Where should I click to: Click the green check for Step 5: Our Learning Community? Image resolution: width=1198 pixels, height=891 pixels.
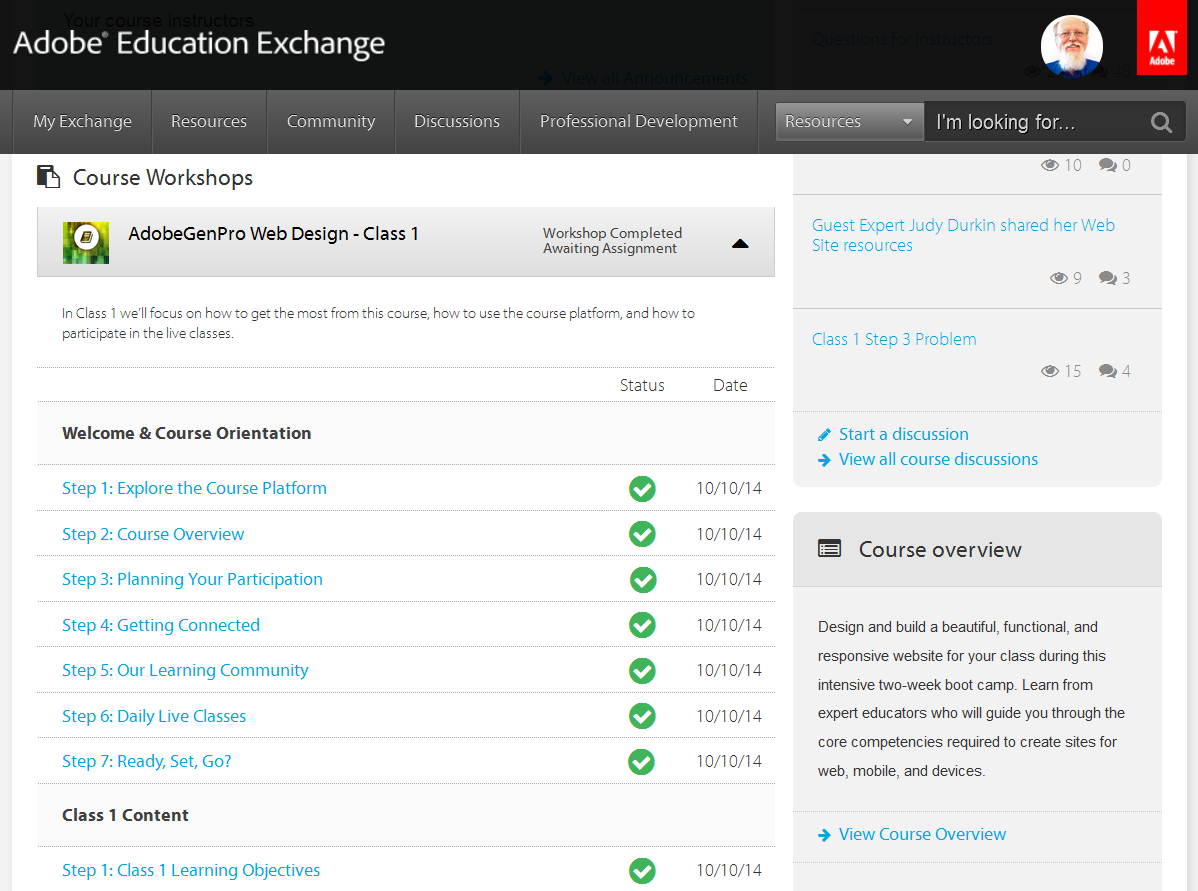[x=643, y=671]
